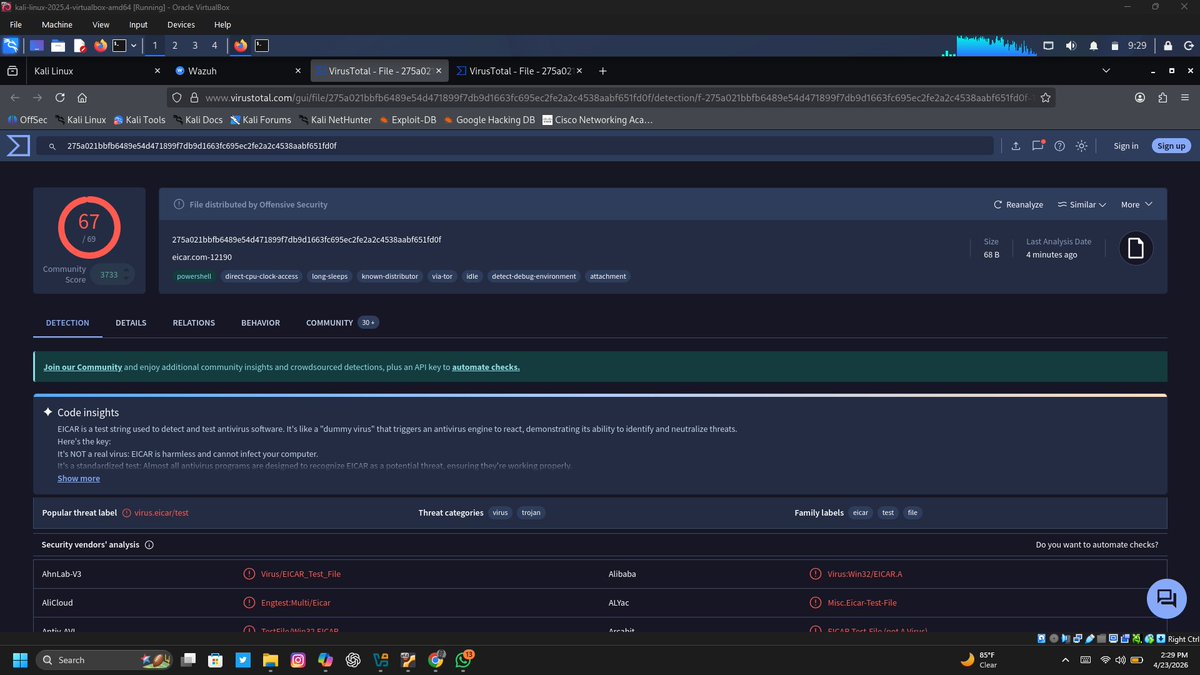
Task: Switch to the BEHAVIOR tab
Action: (x=260, y=323)
